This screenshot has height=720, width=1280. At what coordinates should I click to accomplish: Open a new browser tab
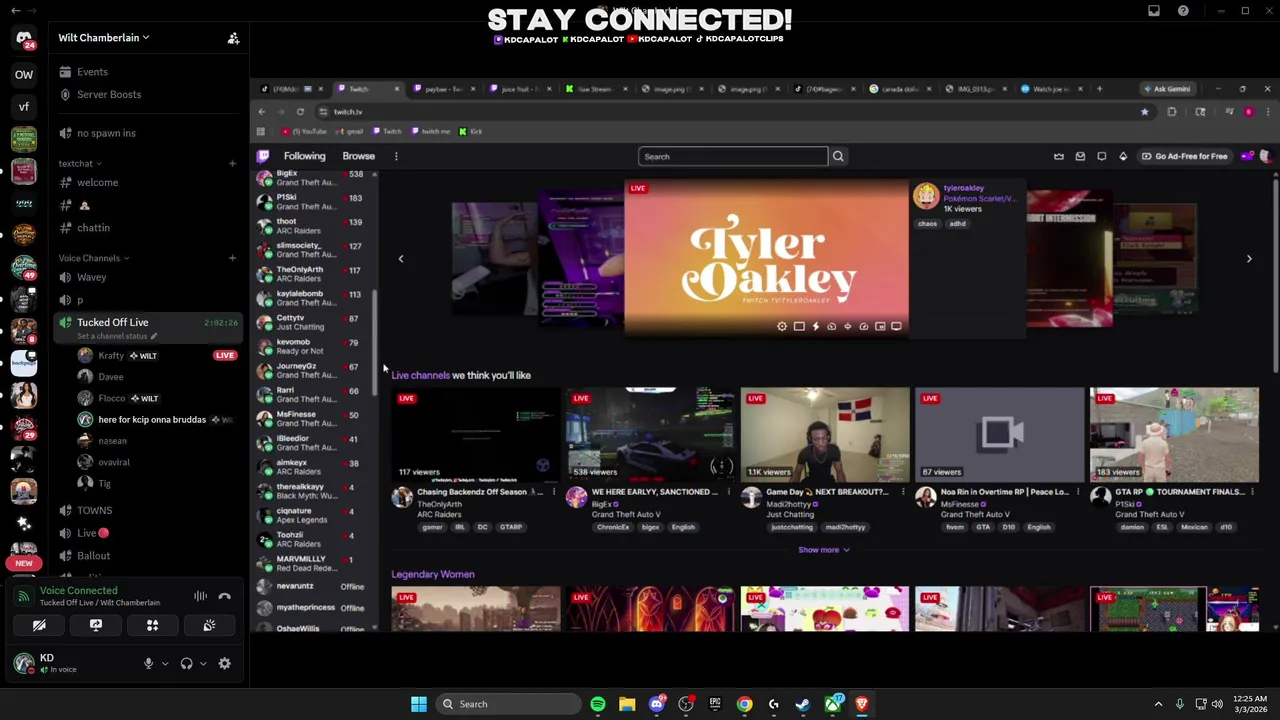[x=1099, y=89]
